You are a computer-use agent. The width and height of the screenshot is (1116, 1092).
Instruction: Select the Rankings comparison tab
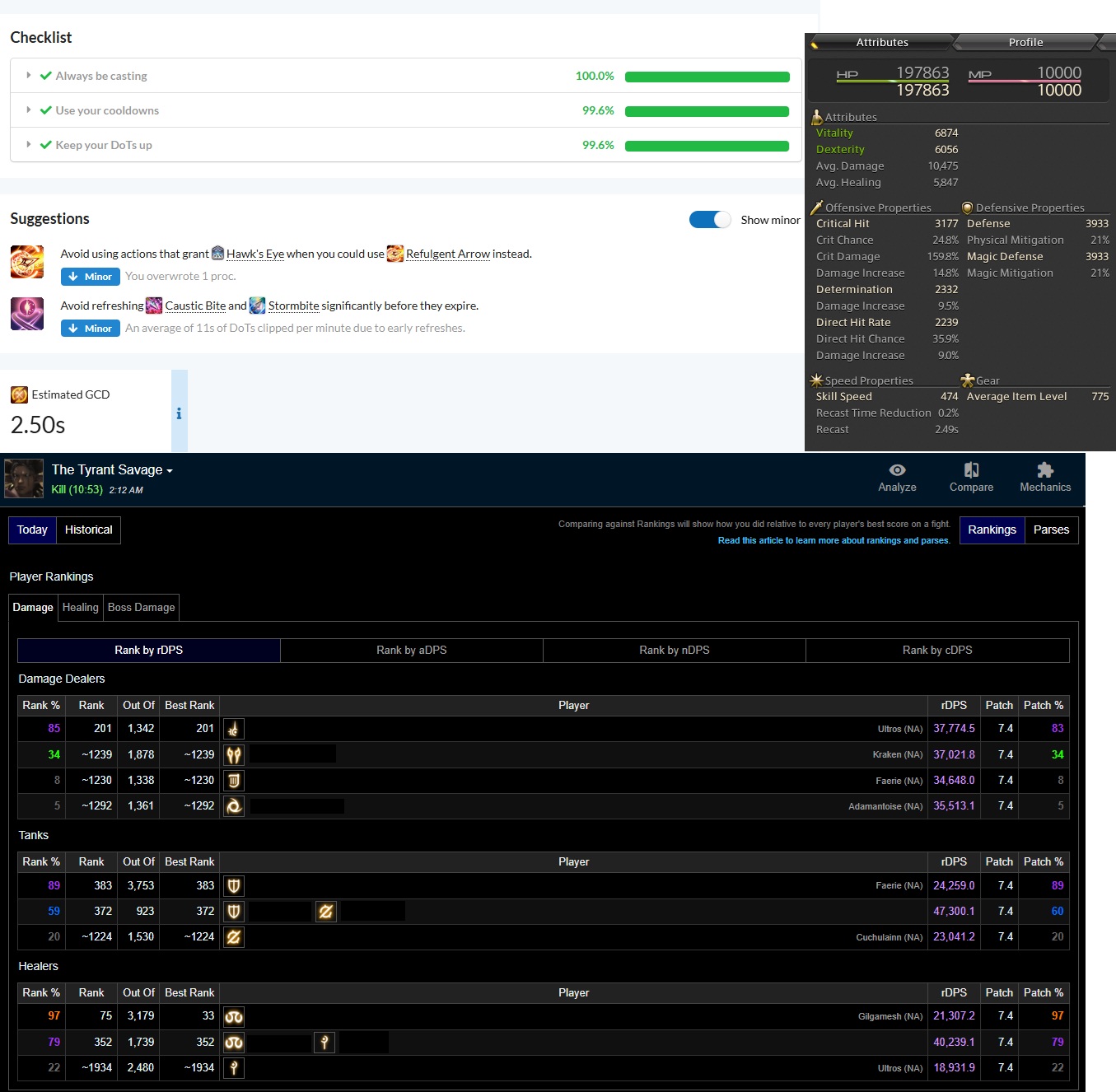tap(992, 530)
